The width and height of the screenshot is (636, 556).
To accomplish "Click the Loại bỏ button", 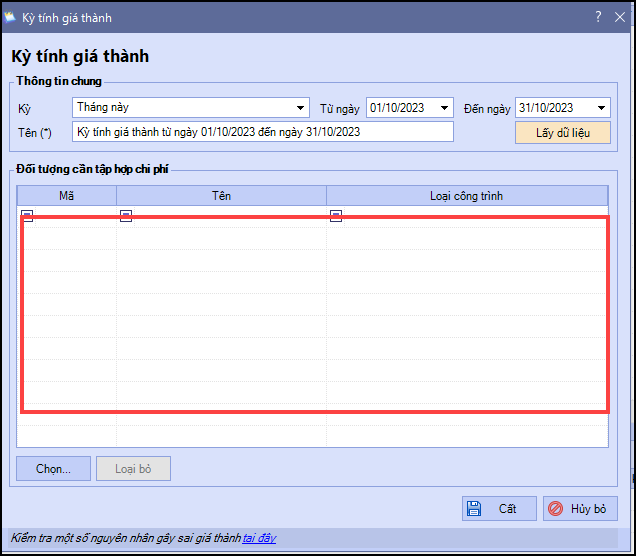I will (x=133, y=468).
